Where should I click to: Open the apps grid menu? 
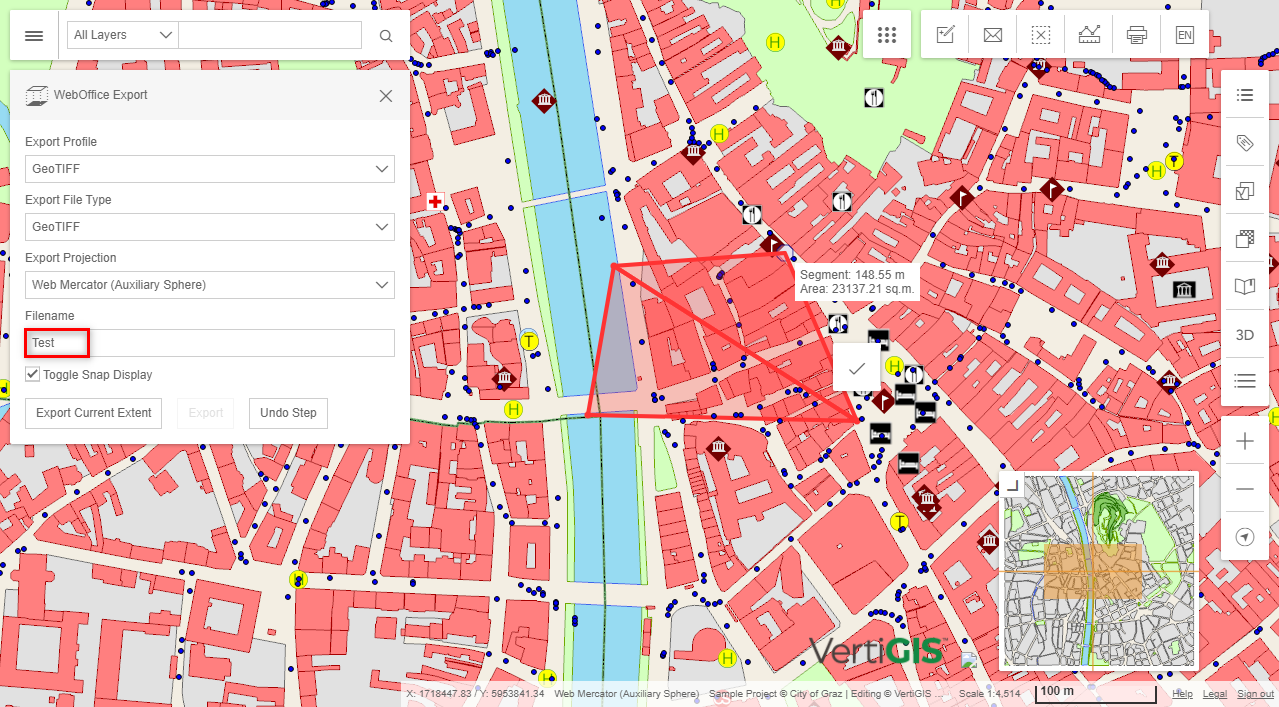(x=887, y=35)
